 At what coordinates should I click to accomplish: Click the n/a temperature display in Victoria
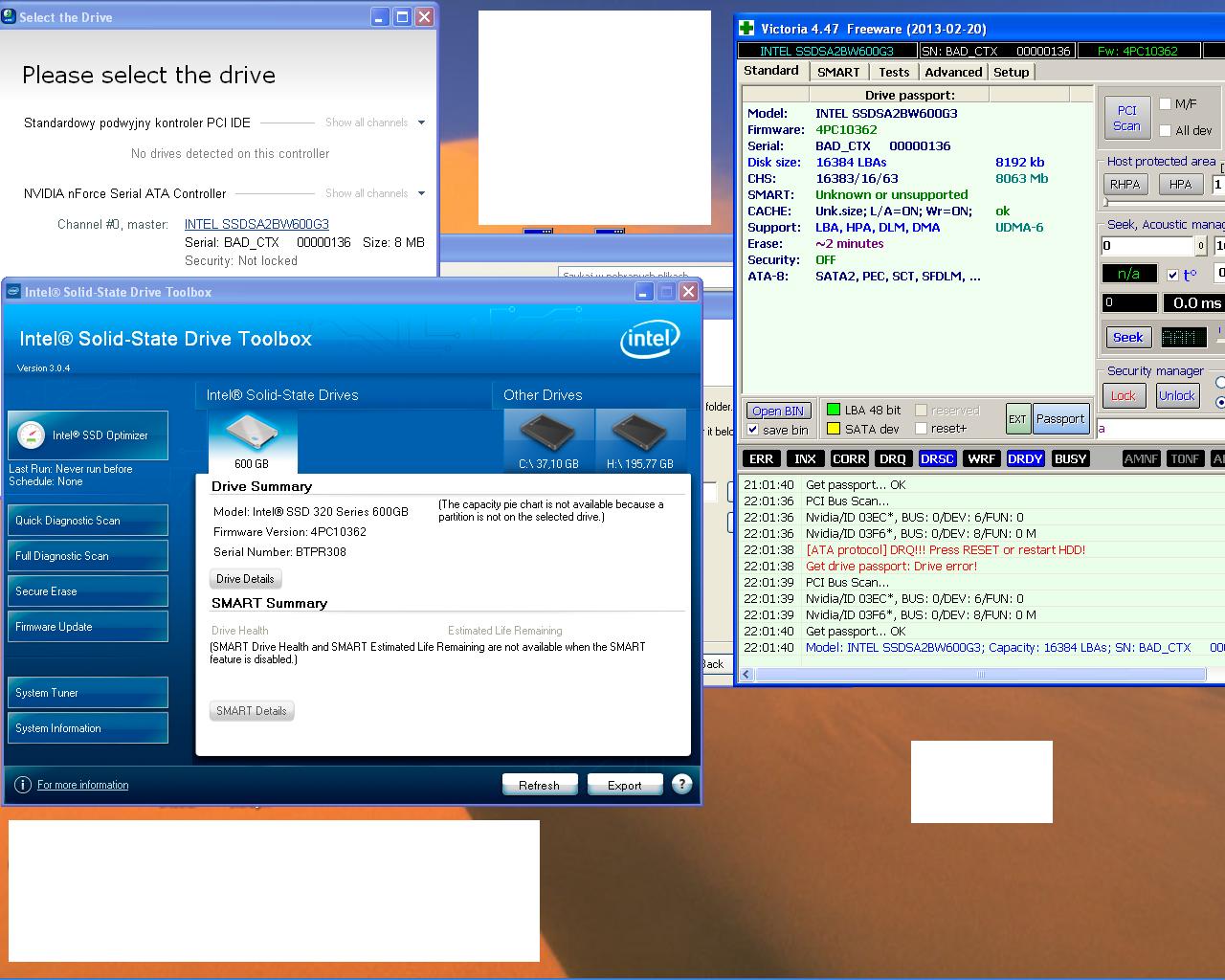tap(1129, 274)
